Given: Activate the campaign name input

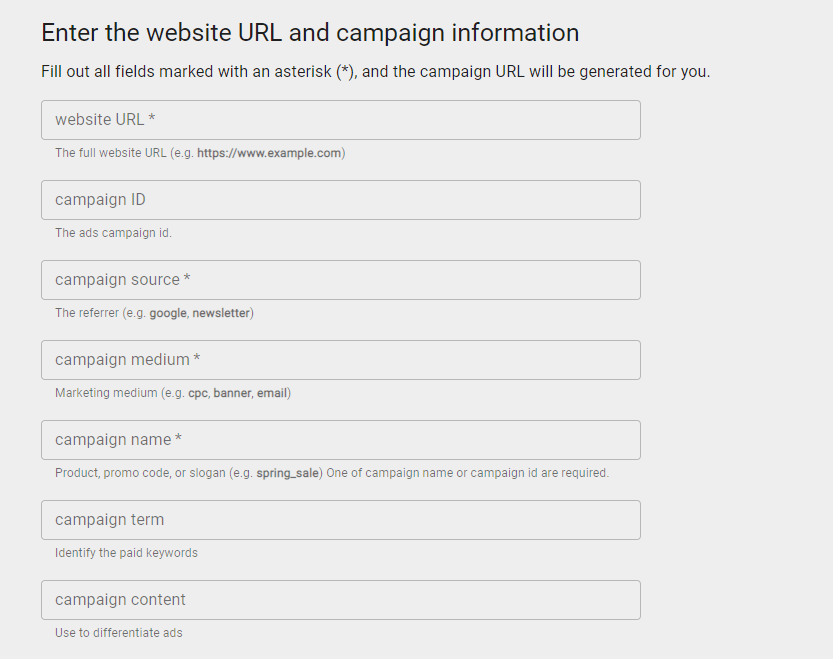Looking at the screenshot, I should point(340,440).
